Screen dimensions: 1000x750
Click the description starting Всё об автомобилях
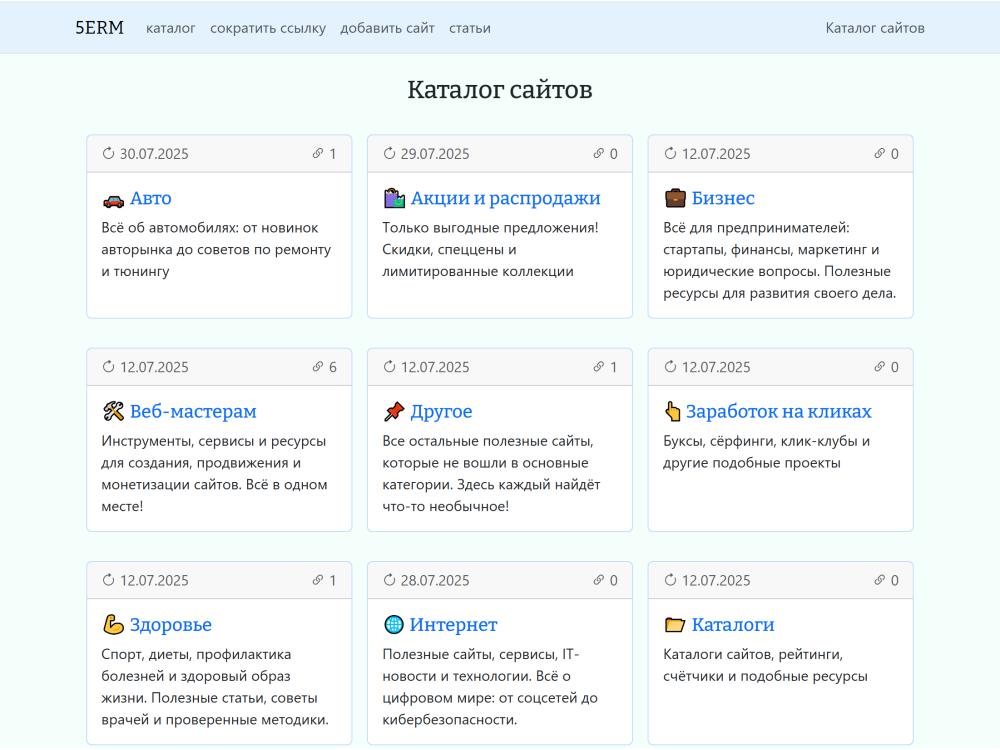tap(216, 249)
